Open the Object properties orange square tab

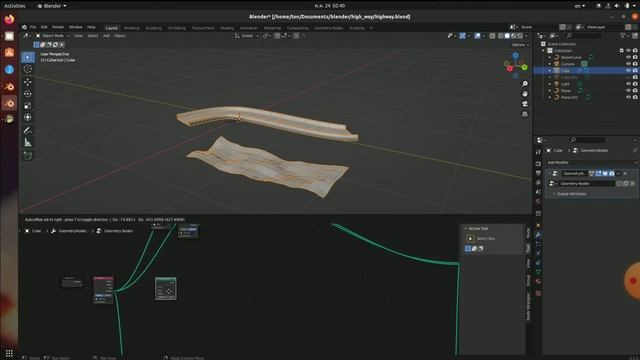[x=538, y=225]
